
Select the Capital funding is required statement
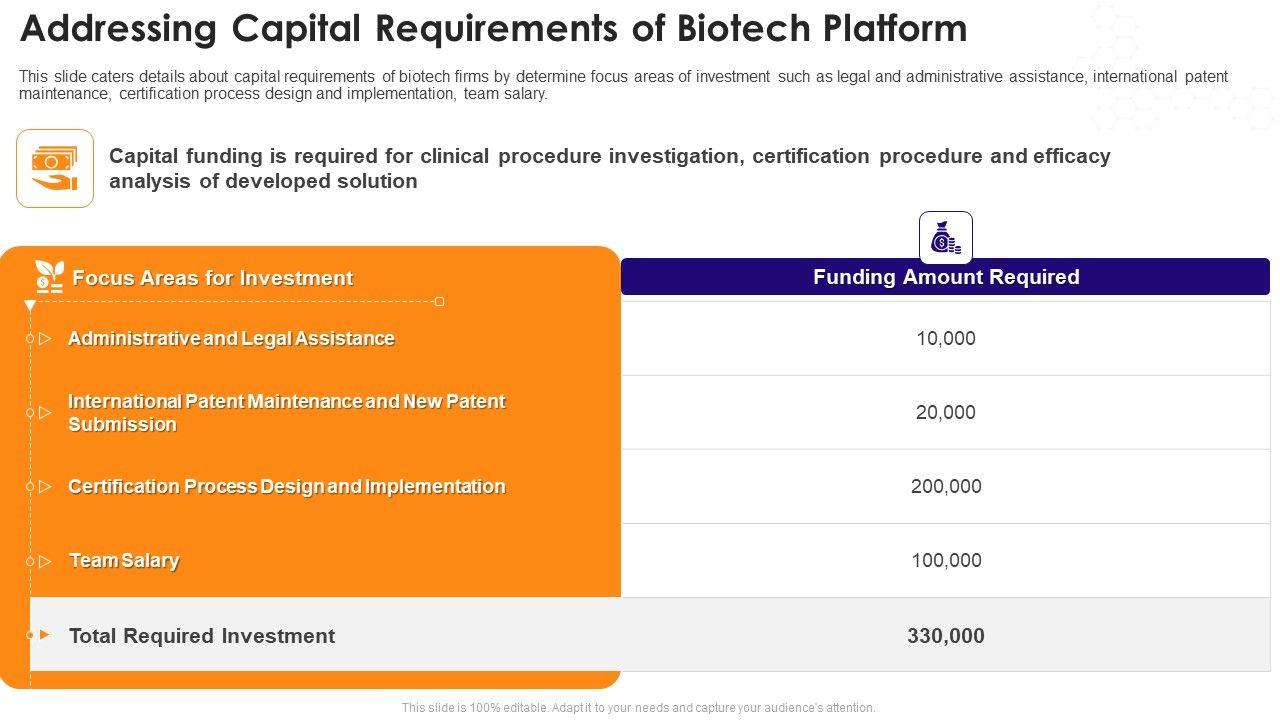[609, 168]
